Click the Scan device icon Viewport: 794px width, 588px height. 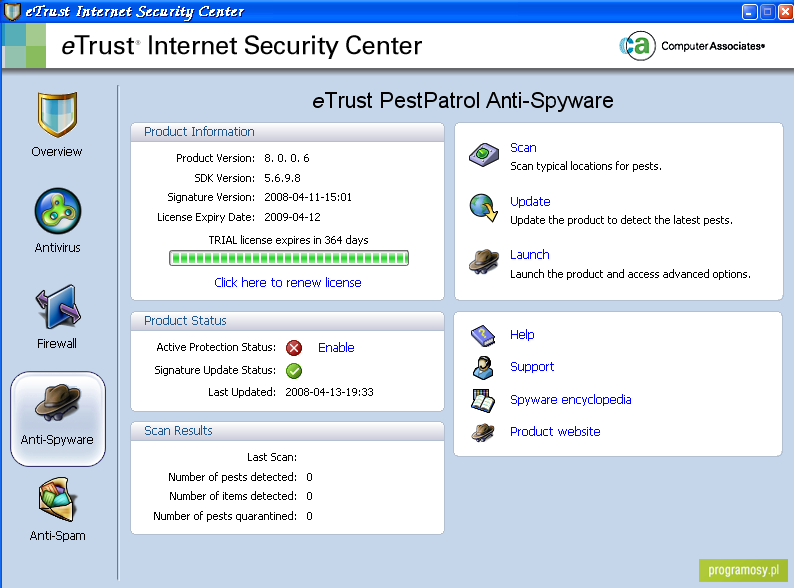tap(484, 154)
